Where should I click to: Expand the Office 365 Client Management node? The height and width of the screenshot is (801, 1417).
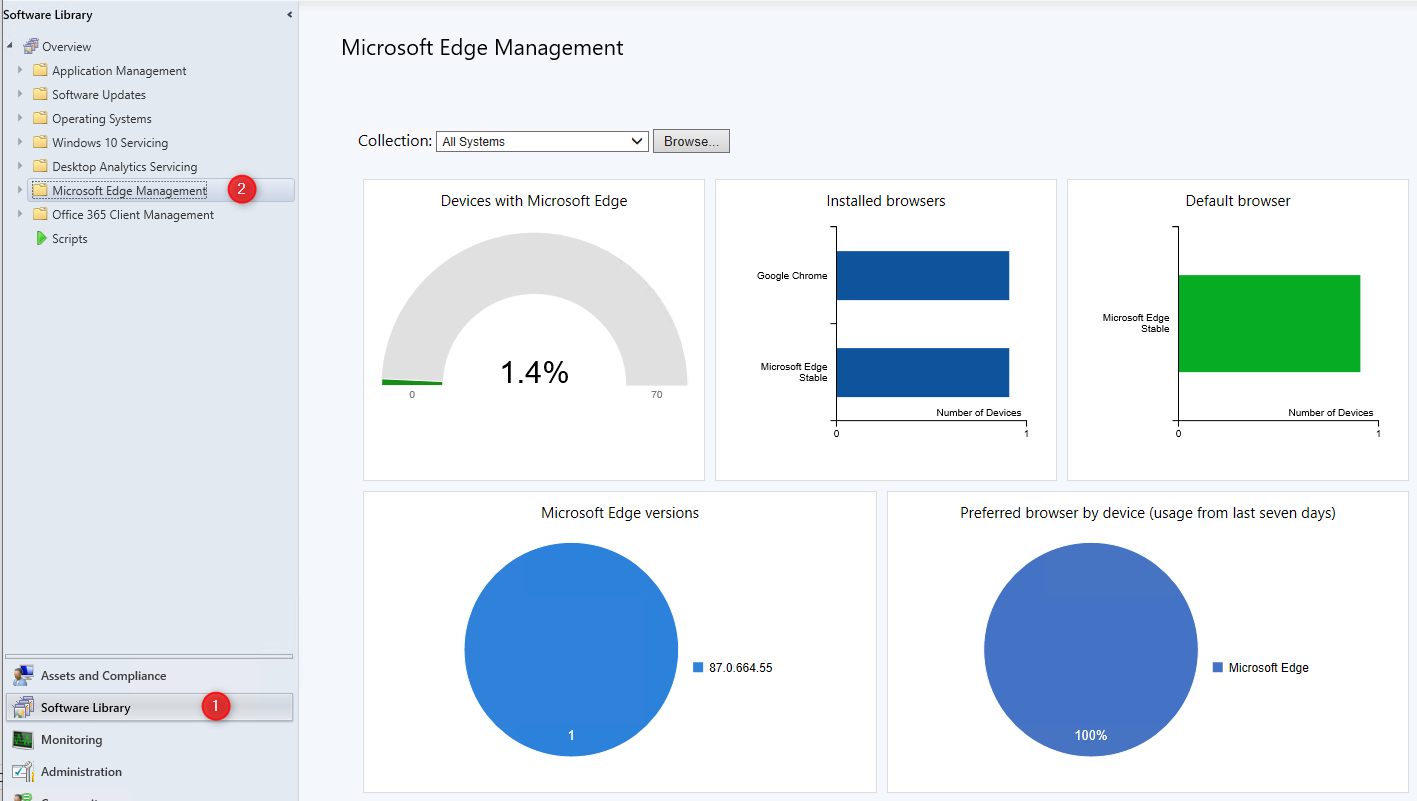[19, 214]
